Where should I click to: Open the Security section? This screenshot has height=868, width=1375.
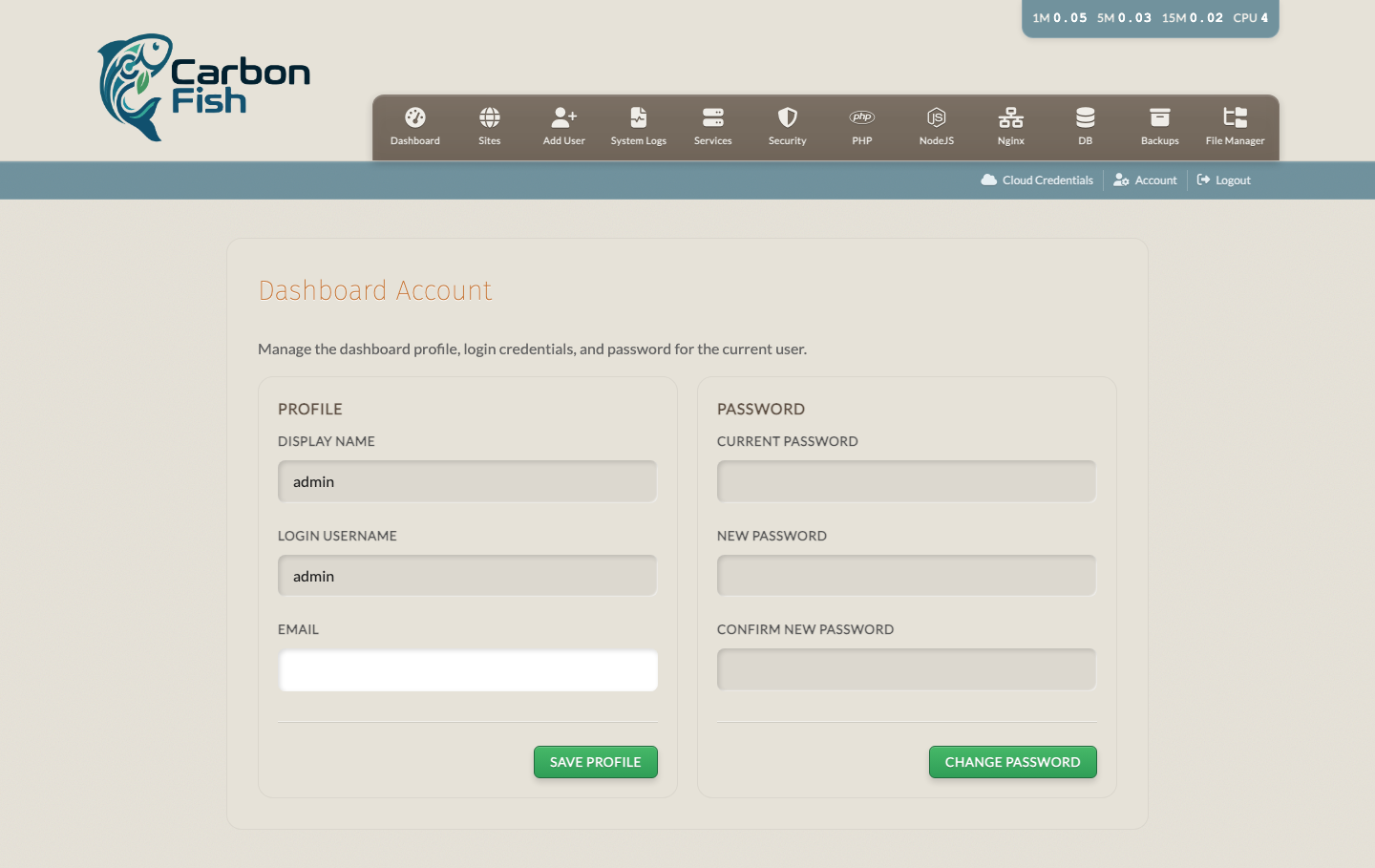point(787,125)
